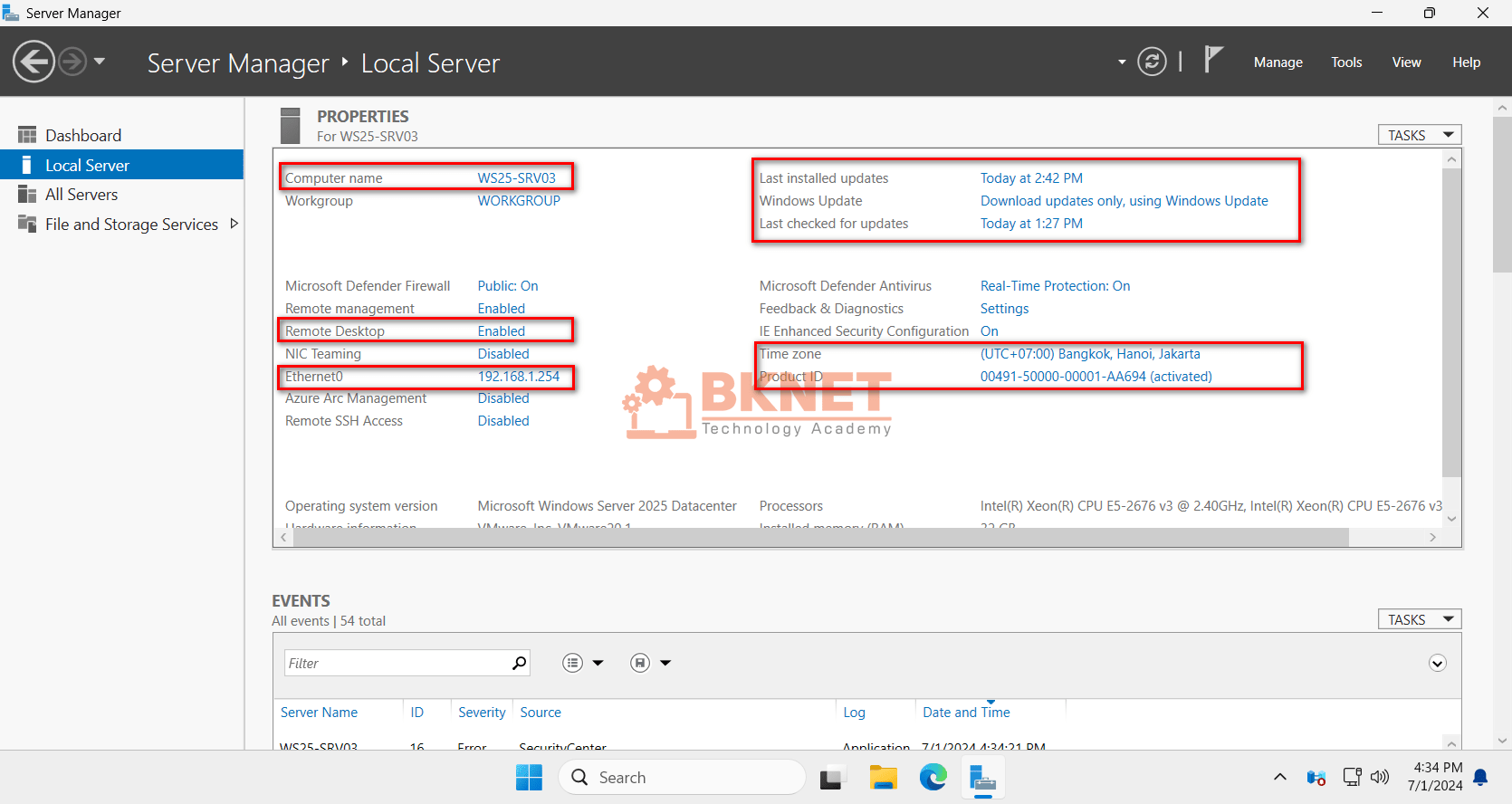Sort events by Date and Time column
Viewport: 1512px width, 804px height.
coord(966,713)
